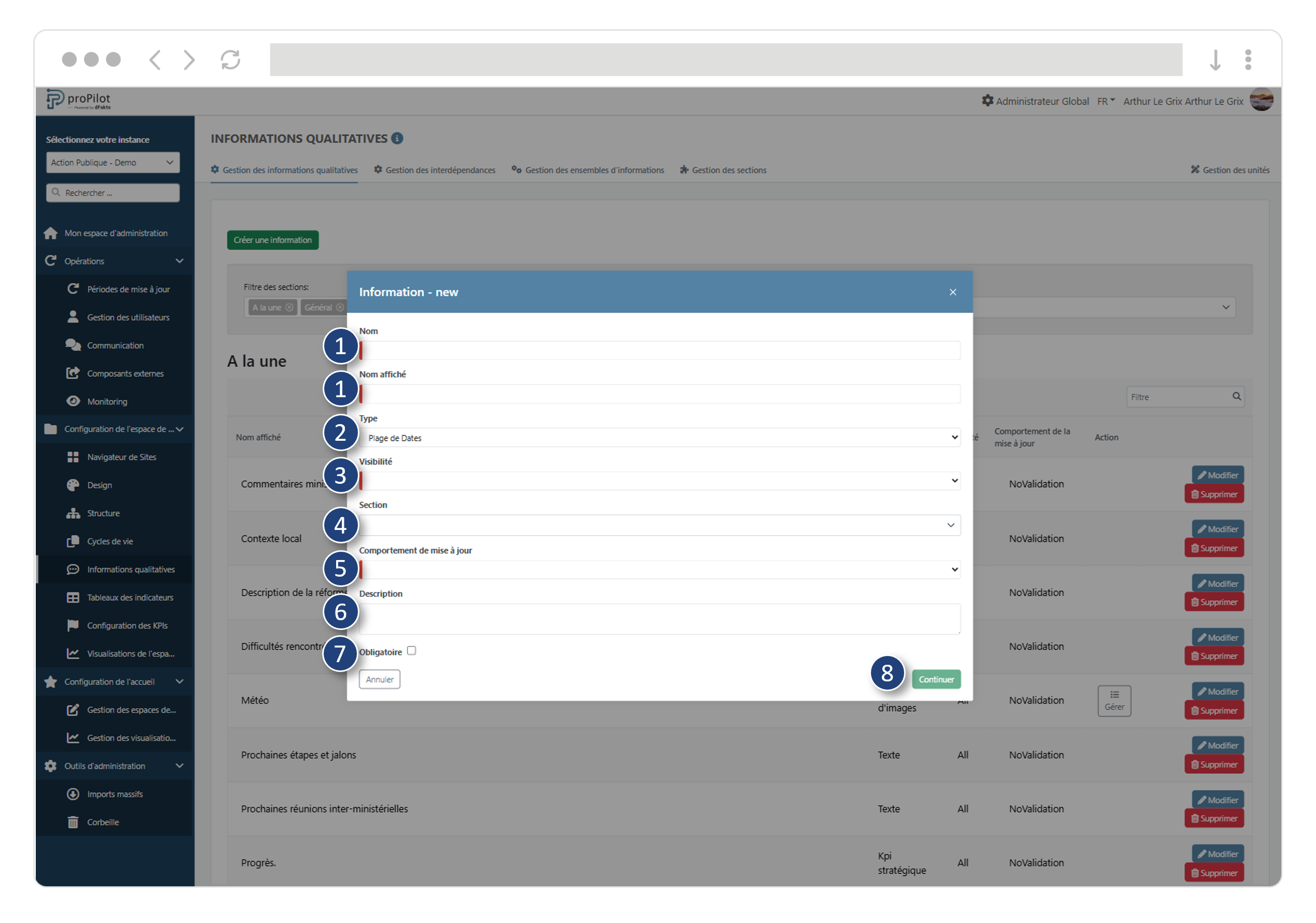Viewport: 1316px width, 923px height.
Task: Open Structure hierarchy icon in sidebar
Action: click(73, 513)
